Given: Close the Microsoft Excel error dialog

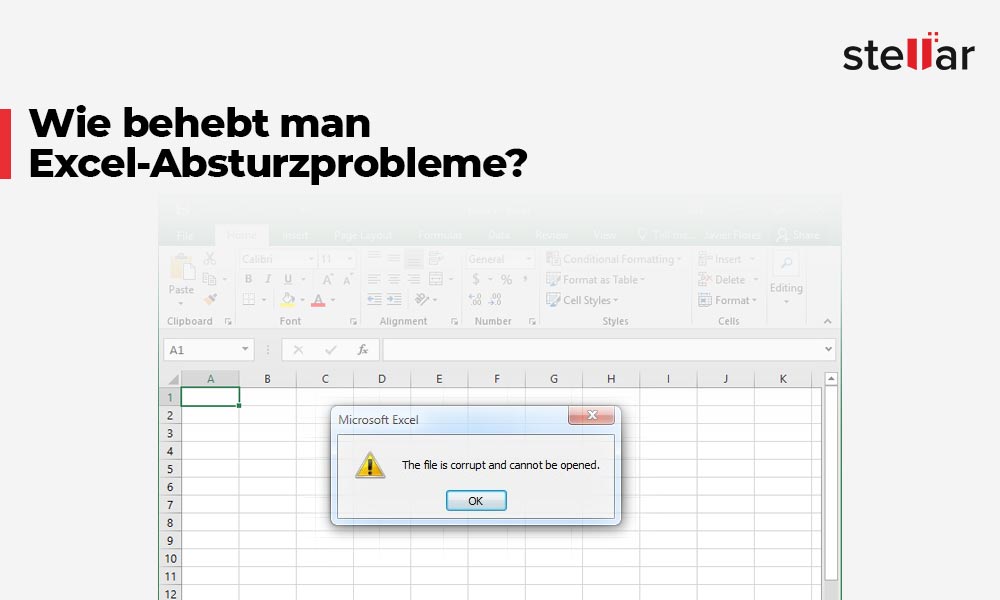Looking at the screenshot, I should [x=591, y=415].
